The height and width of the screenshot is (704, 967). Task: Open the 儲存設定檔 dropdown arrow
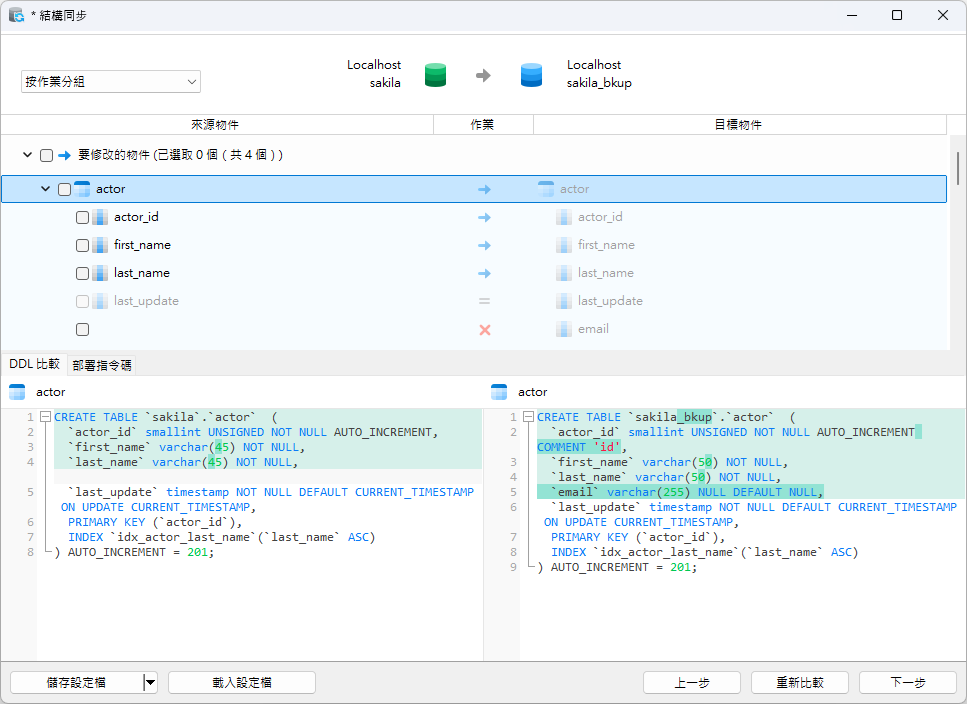click(x=150, y=682)
